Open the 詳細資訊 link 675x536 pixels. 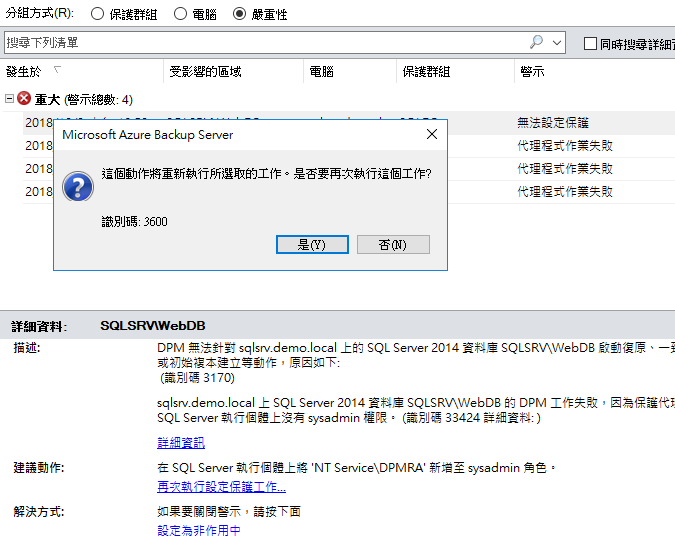coord(181,443)
